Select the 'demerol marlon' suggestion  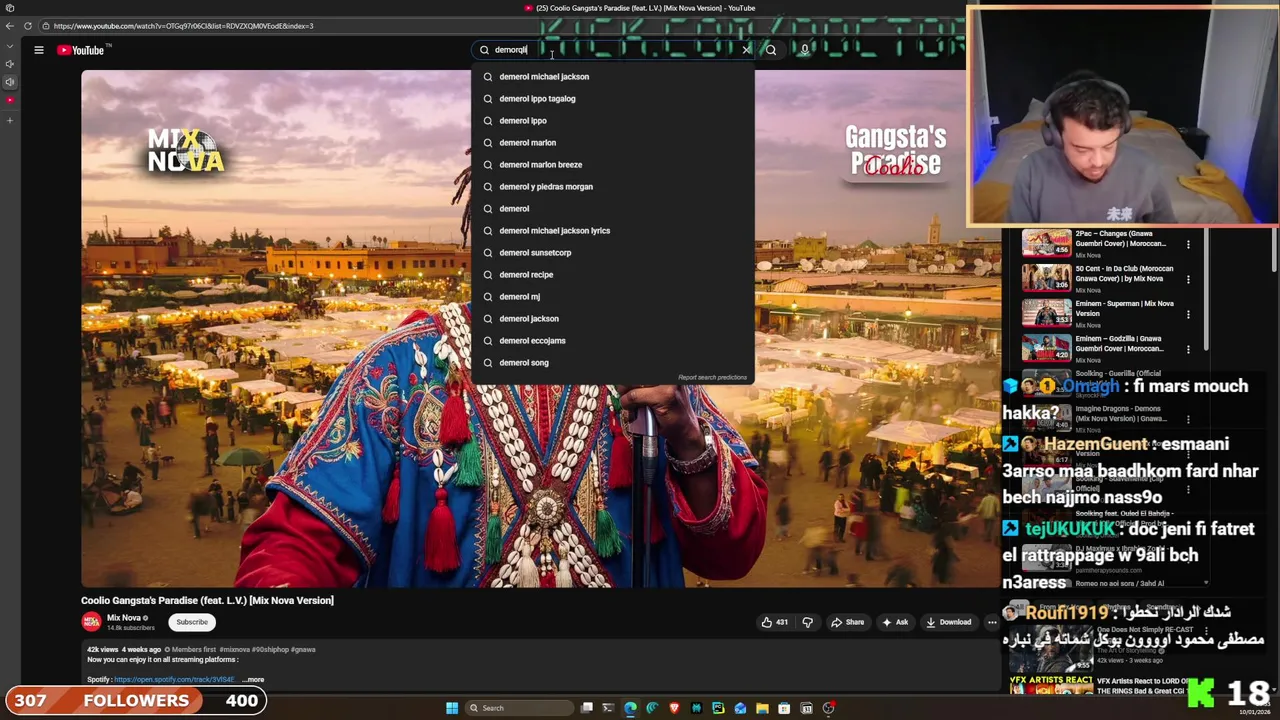coord(613,143)
